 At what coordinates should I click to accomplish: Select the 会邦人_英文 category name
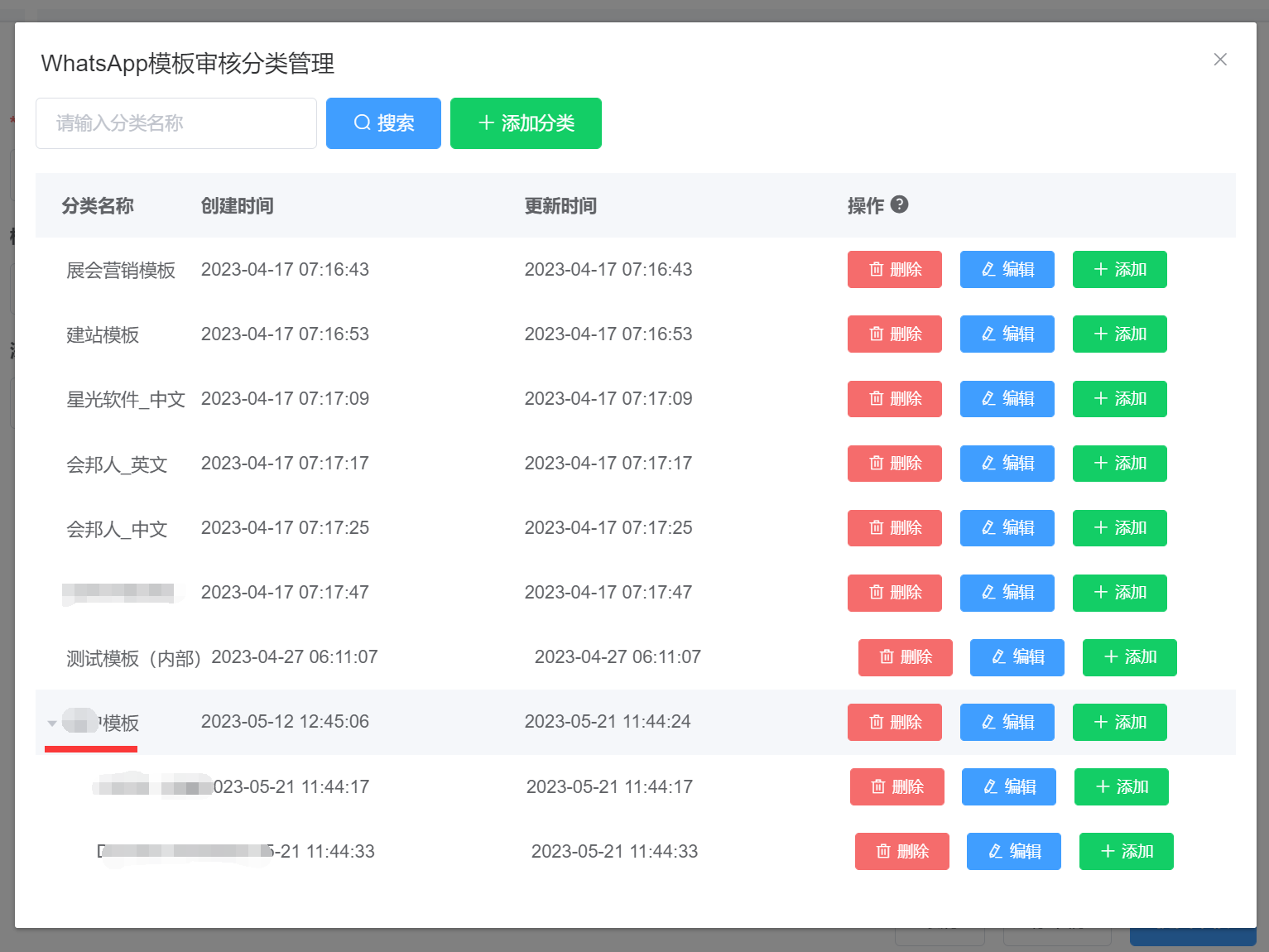(117, 464)
